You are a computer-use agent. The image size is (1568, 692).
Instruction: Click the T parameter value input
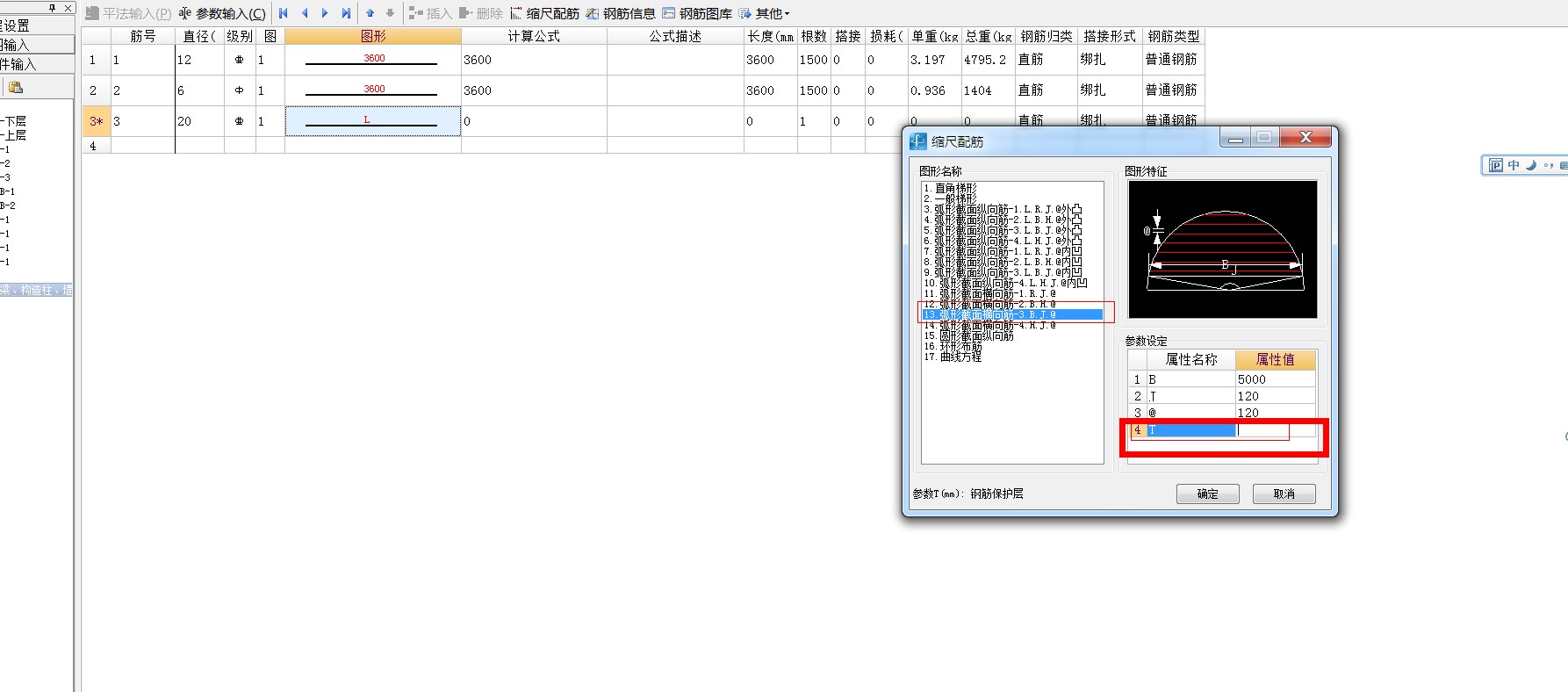coord(1276,429)
